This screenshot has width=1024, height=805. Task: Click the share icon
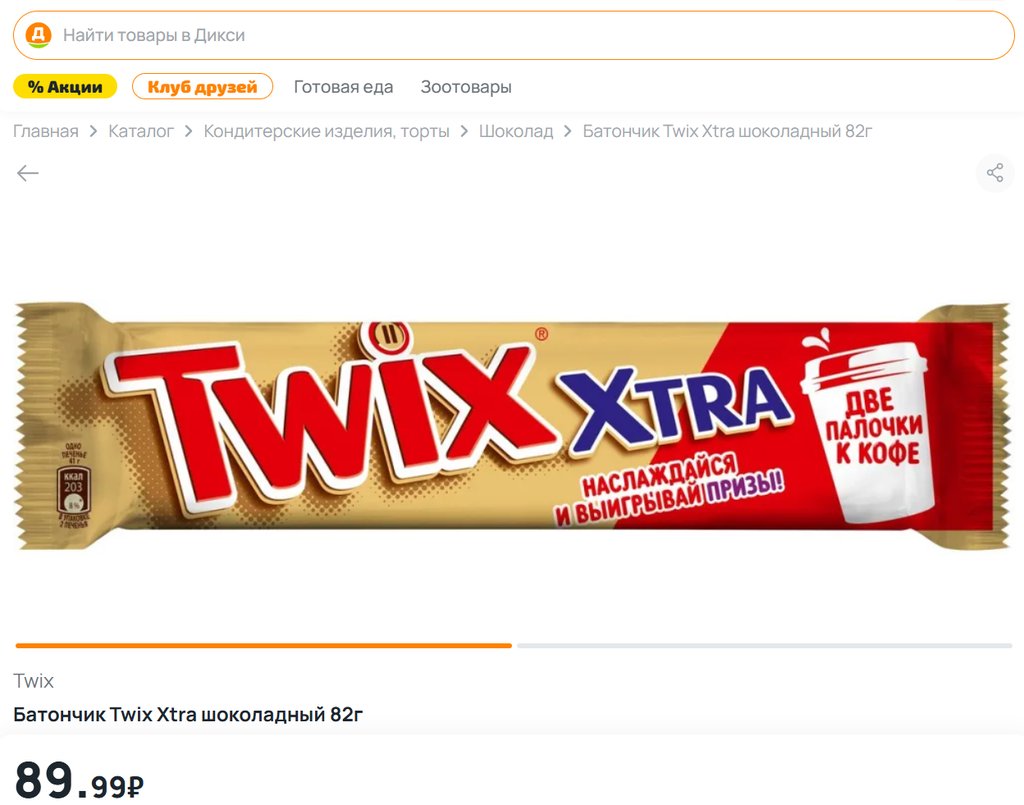point(995,173)
